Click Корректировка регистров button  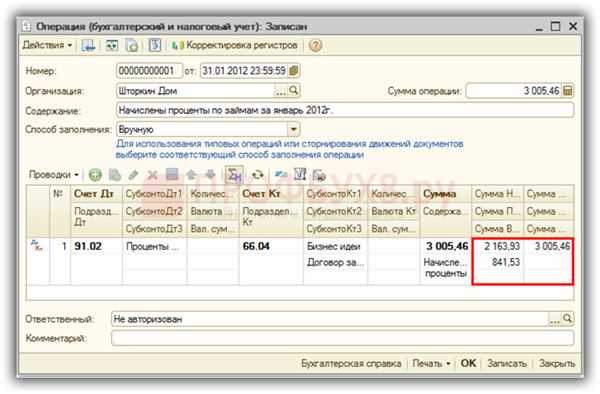pos(235,45)
